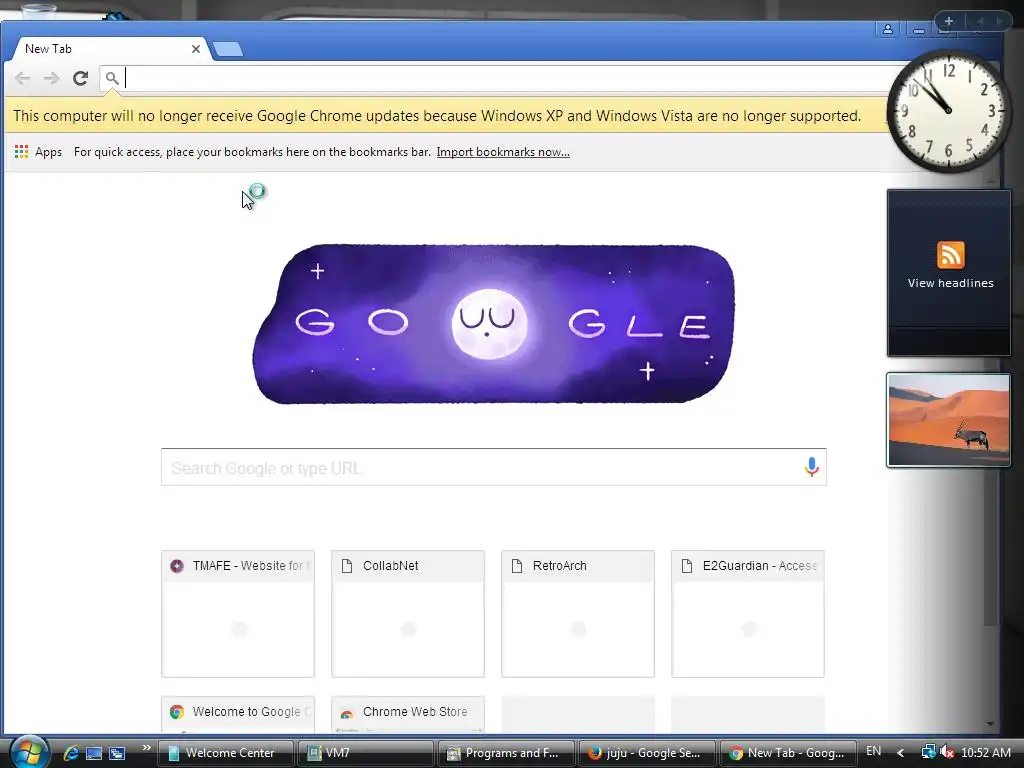
Task: Click View headlines in feed gadget
Action: point(950,283)
